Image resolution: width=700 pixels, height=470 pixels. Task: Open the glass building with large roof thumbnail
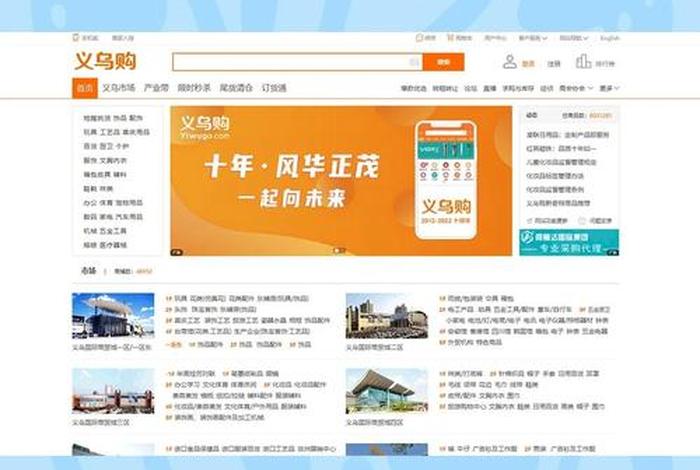click(387, 391)
